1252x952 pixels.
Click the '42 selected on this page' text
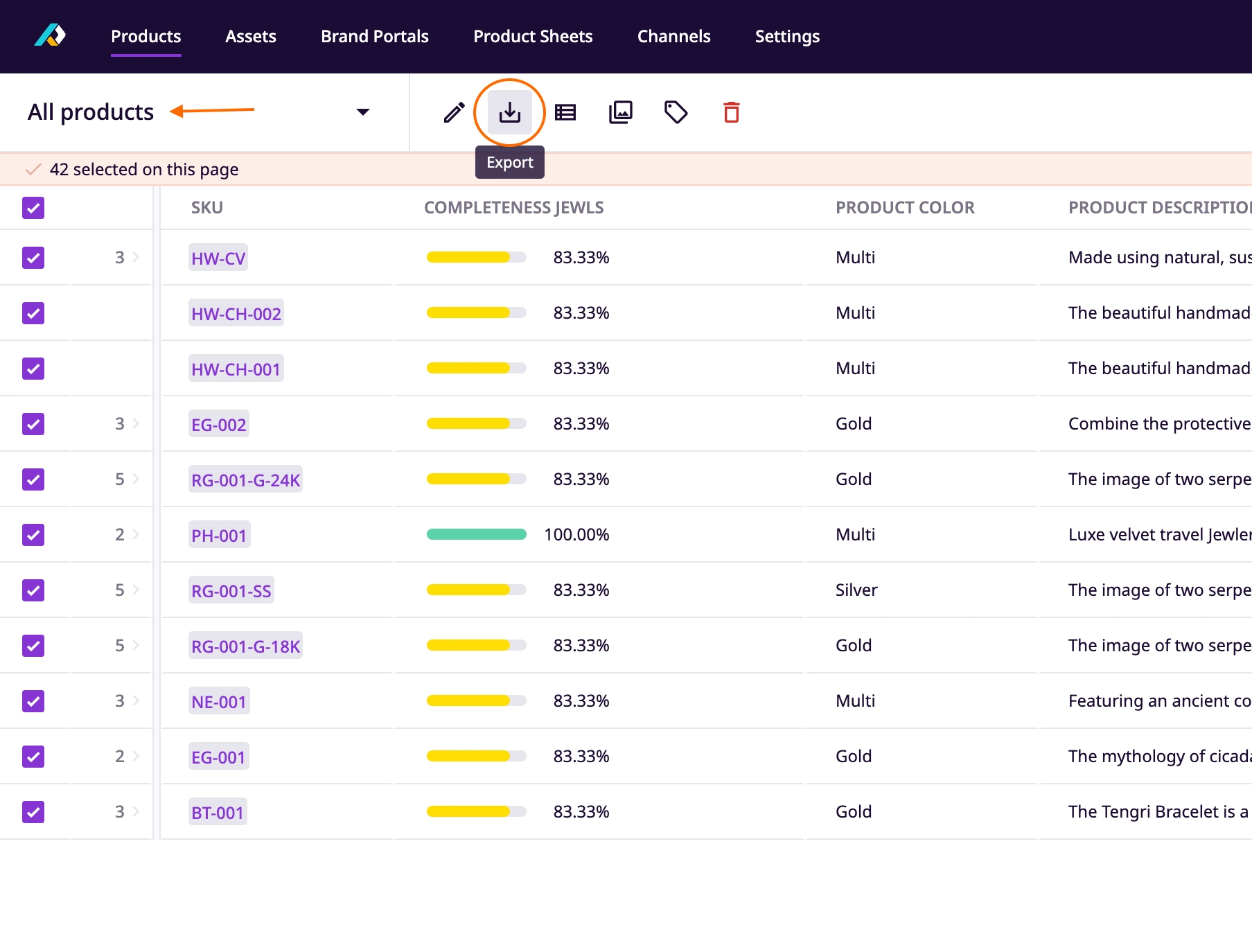pyautogui.click(x=144, y=169)
